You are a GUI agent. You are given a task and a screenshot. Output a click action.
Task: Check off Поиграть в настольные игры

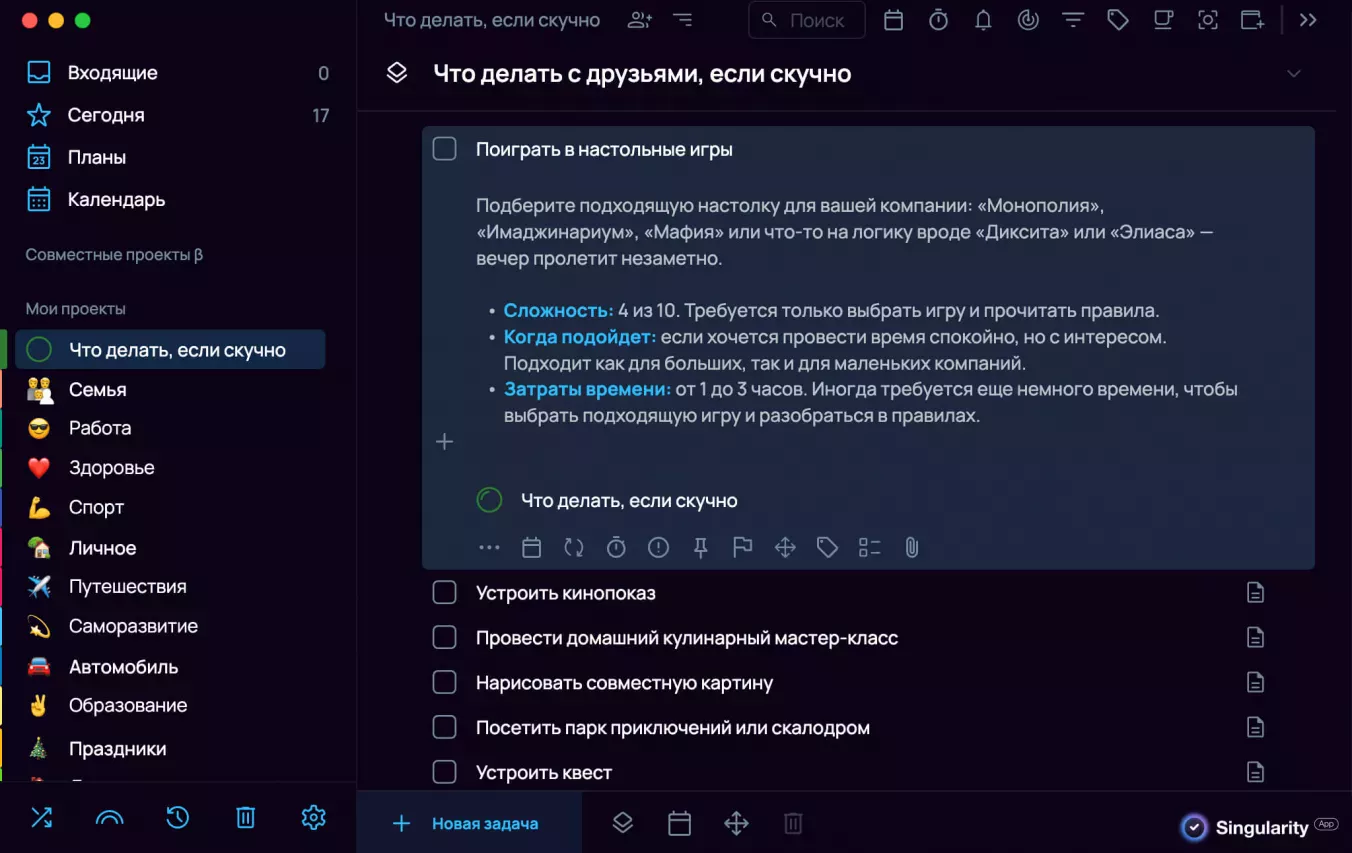click(x=444, y=149)
